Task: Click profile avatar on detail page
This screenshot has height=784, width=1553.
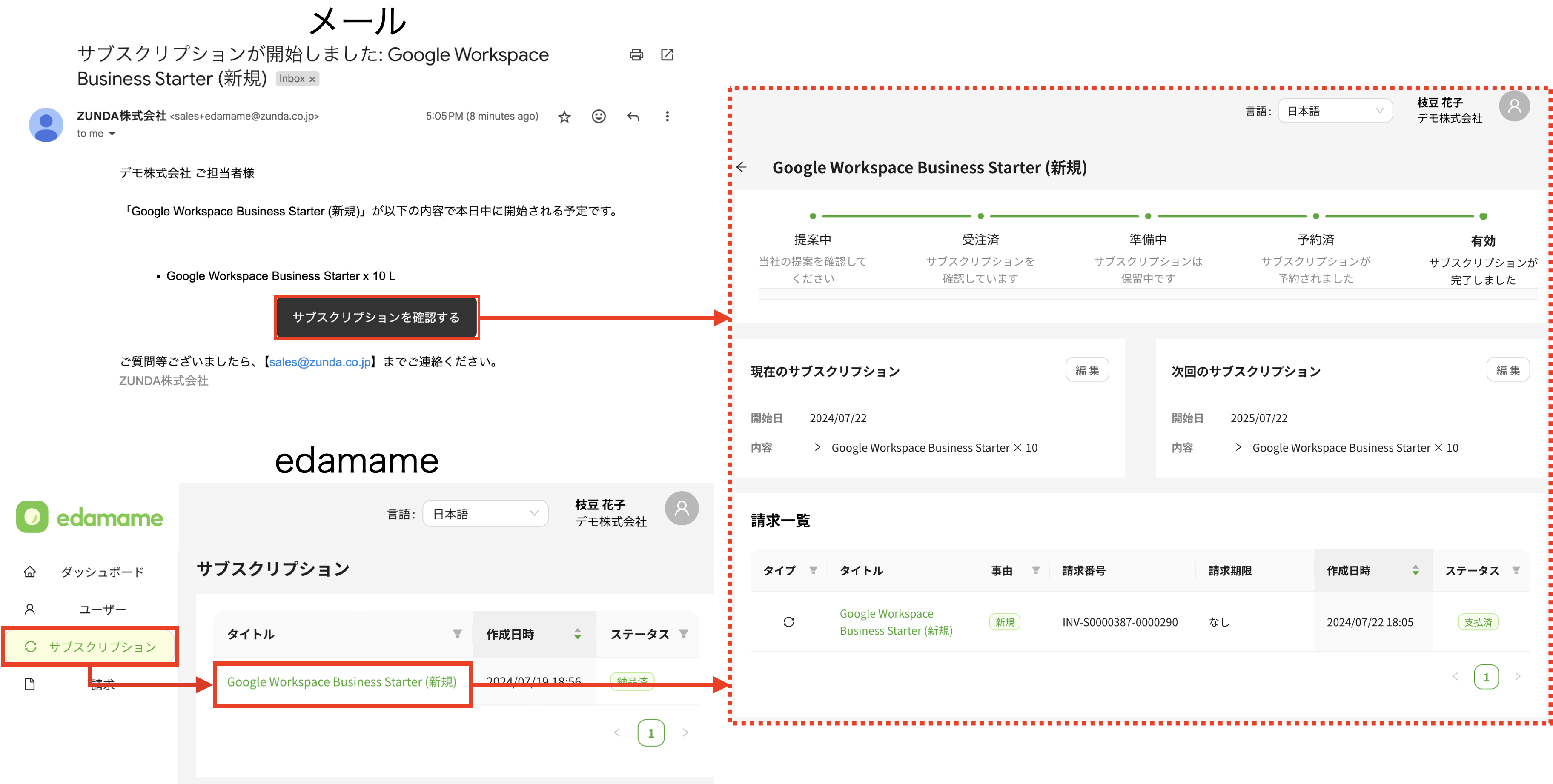Action: [1514, 107]
